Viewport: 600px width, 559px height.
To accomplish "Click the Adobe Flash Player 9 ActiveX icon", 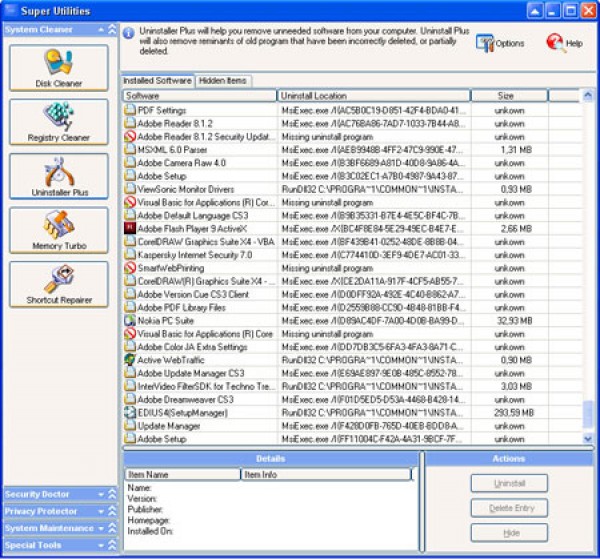I will click(x=130, y=228).
